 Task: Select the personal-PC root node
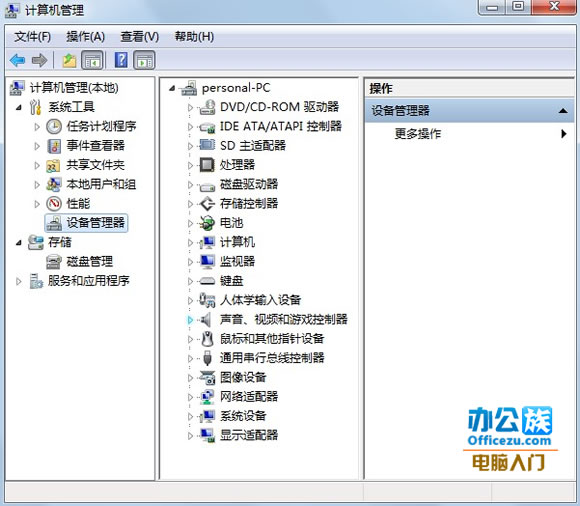pyautogui.click(x=236, y=88)
